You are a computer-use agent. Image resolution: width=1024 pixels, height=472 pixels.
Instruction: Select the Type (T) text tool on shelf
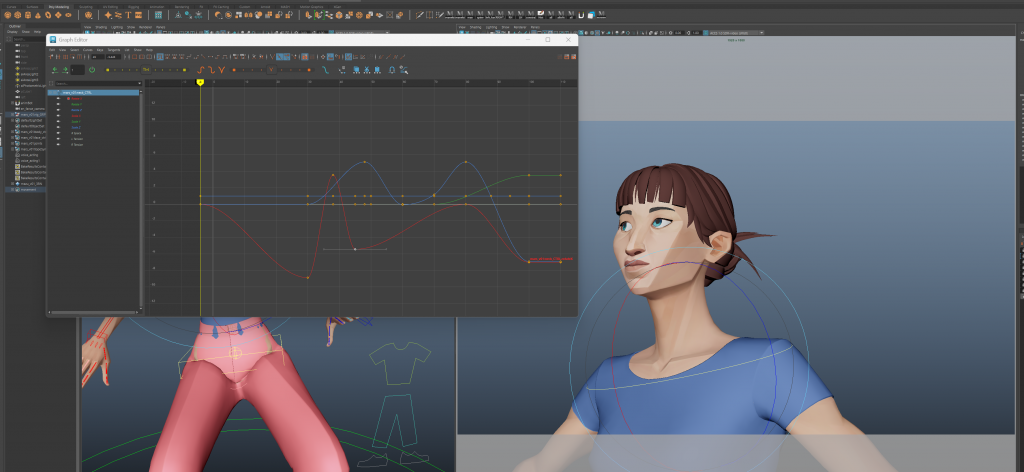(x=128, y=15)
